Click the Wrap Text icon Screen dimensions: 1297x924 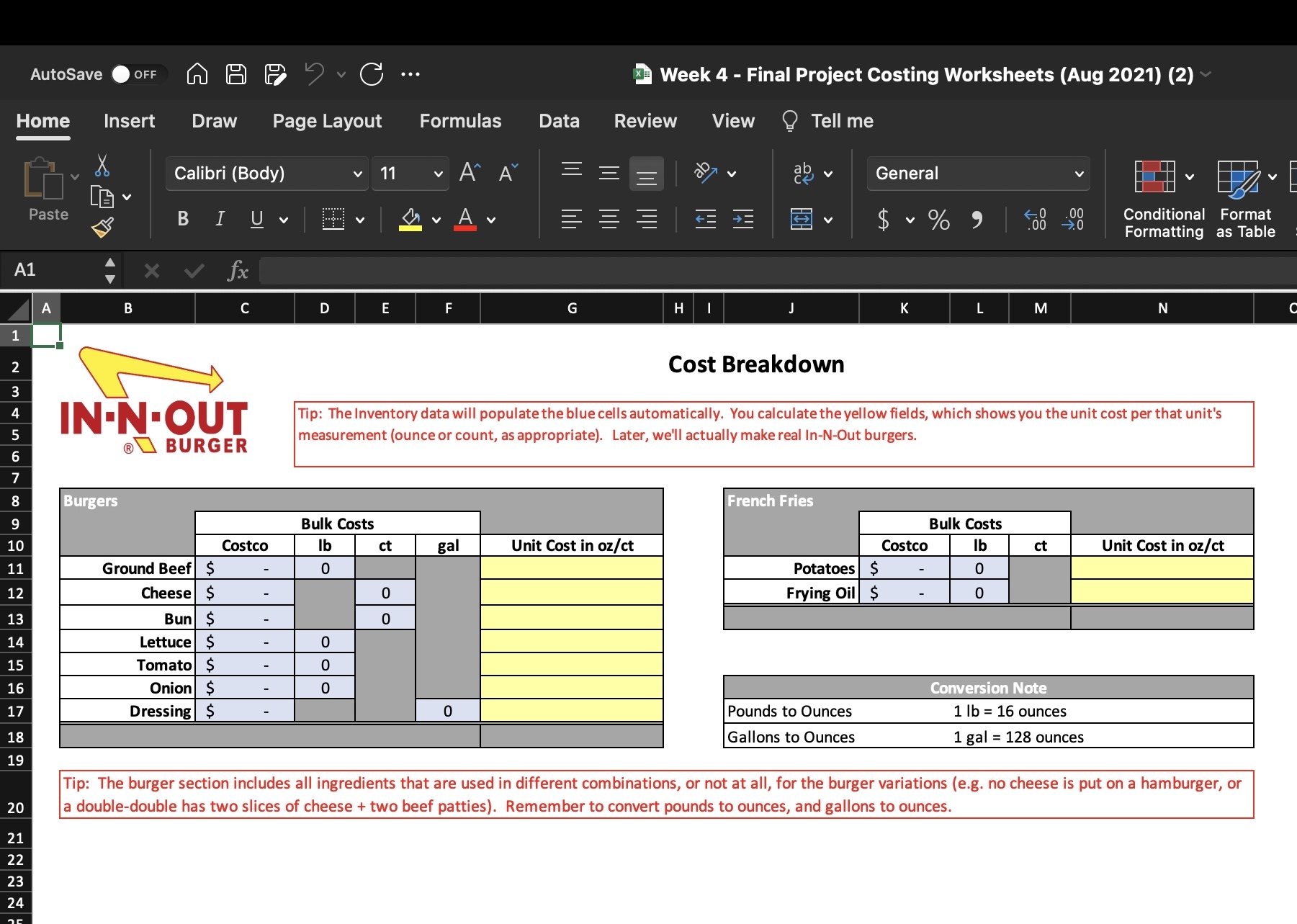click(x=803, y=173)
